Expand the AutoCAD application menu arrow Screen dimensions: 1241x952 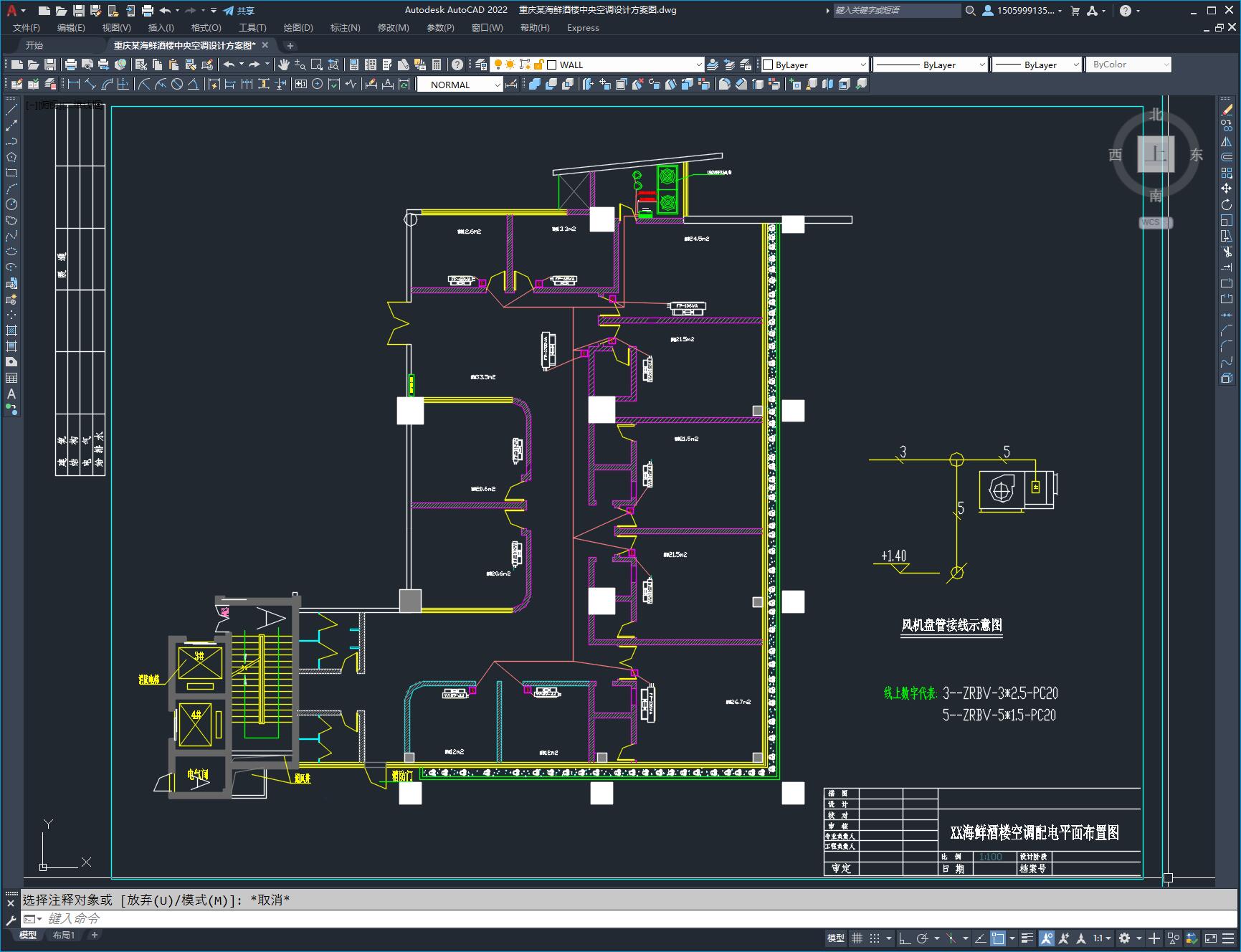pos(24,11)
